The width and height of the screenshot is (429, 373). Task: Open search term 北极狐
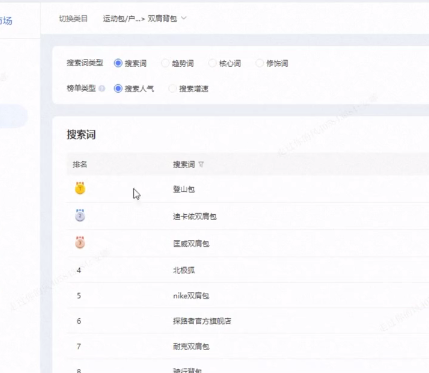[x=184, y=270]
